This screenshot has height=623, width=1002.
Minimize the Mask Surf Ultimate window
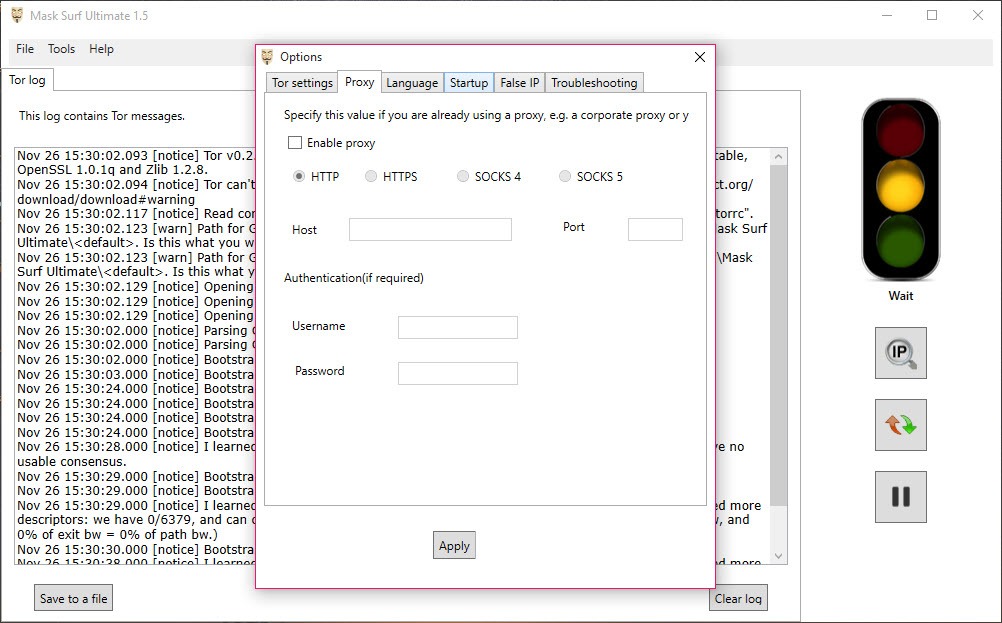pyautogui.click(x=887, y=15)
